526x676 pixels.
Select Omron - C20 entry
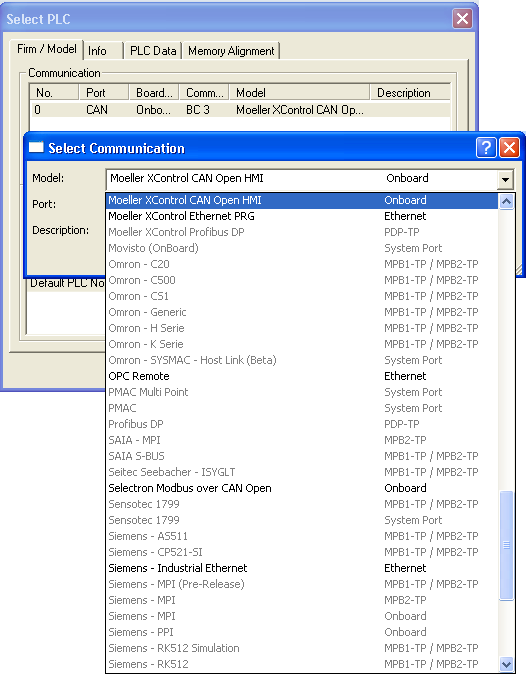pyautogui.click(x=302, y=264)
